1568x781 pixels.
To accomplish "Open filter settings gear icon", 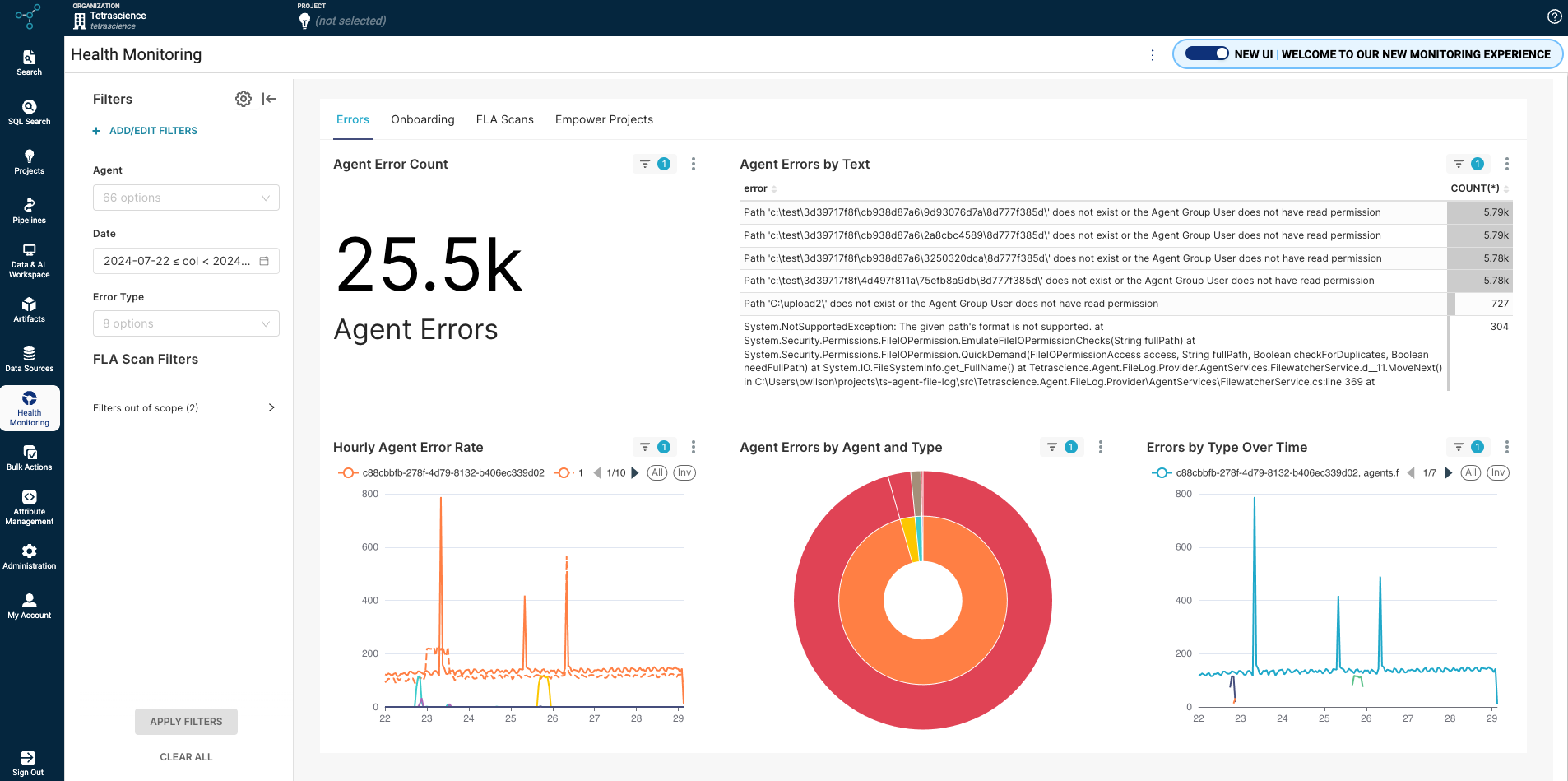I will click(244, 99).
